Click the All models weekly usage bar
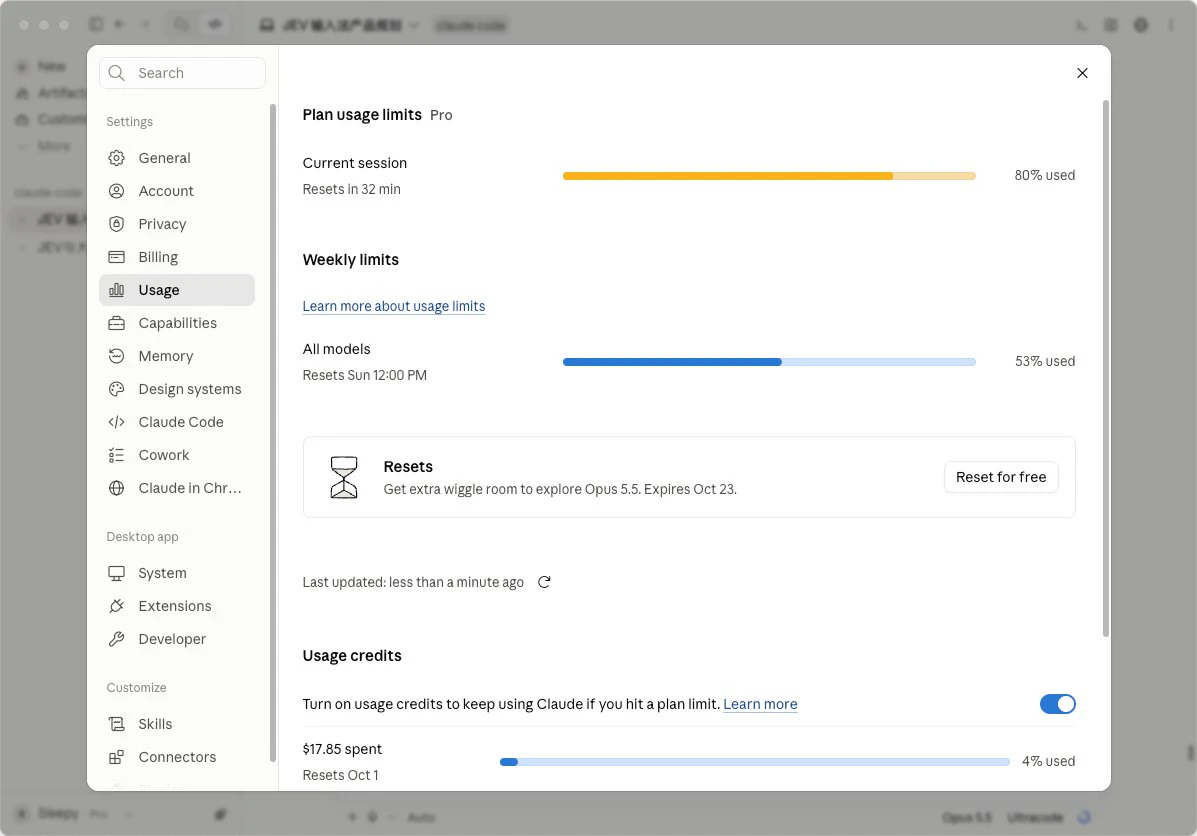This screenshot has width=1197, height=836. point(769,362)
